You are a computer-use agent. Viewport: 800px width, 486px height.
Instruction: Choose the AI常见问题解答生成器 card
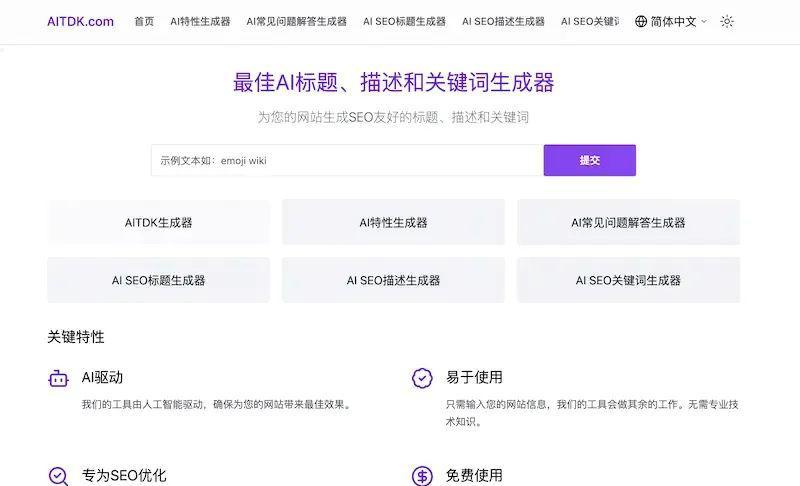628,223
